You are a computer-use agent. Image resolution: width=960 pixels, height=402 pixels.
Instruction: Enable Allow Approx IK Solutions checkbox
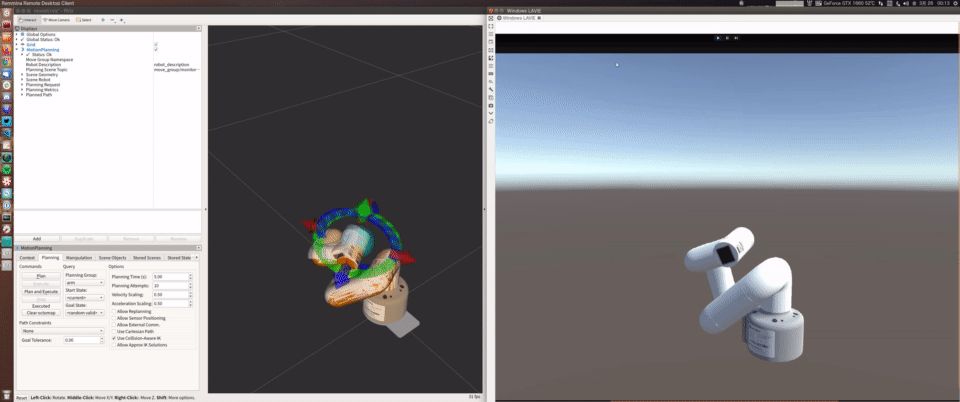pos(114,345)
